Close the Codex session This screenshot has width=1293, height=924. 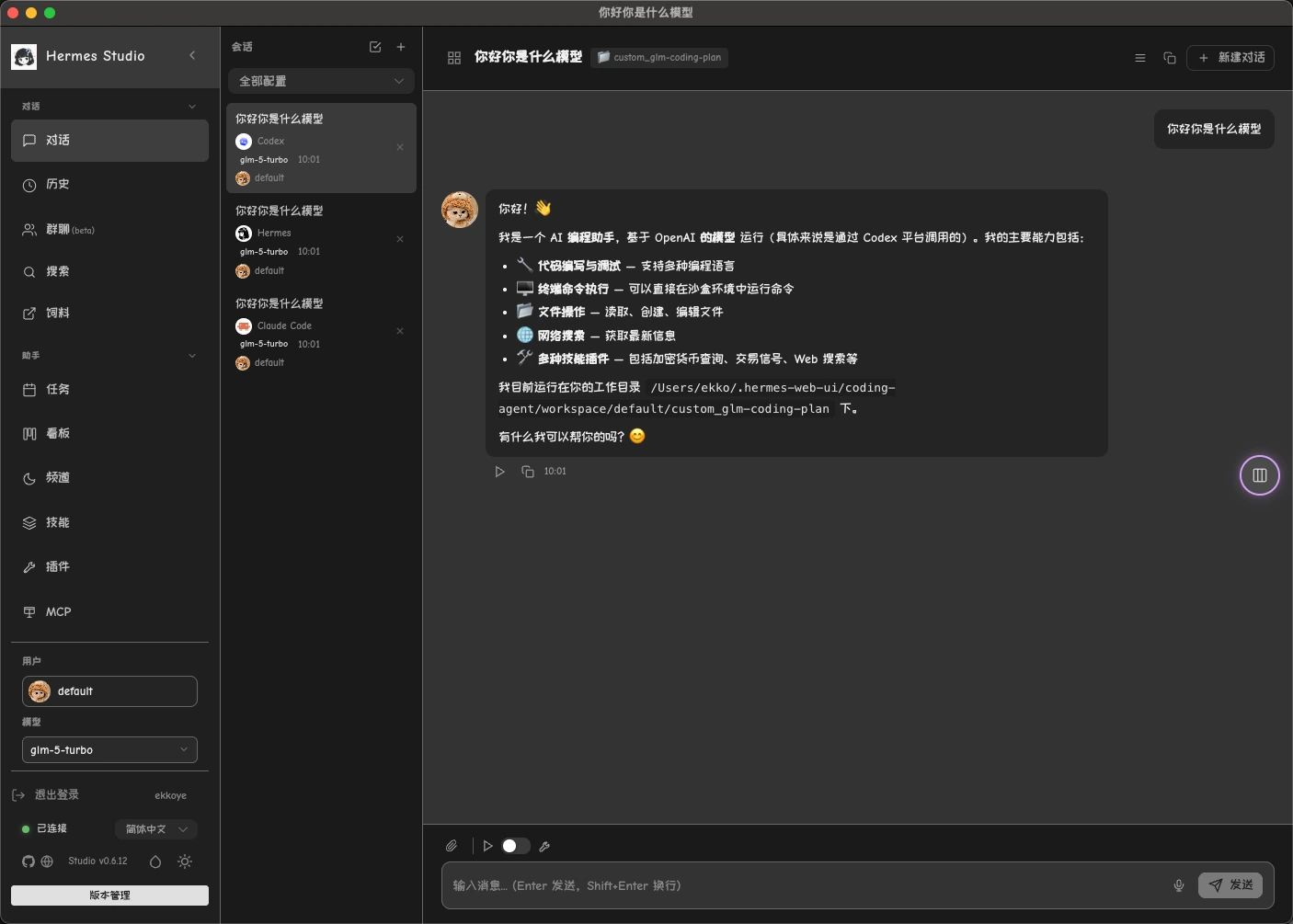(x=400, y=147)
